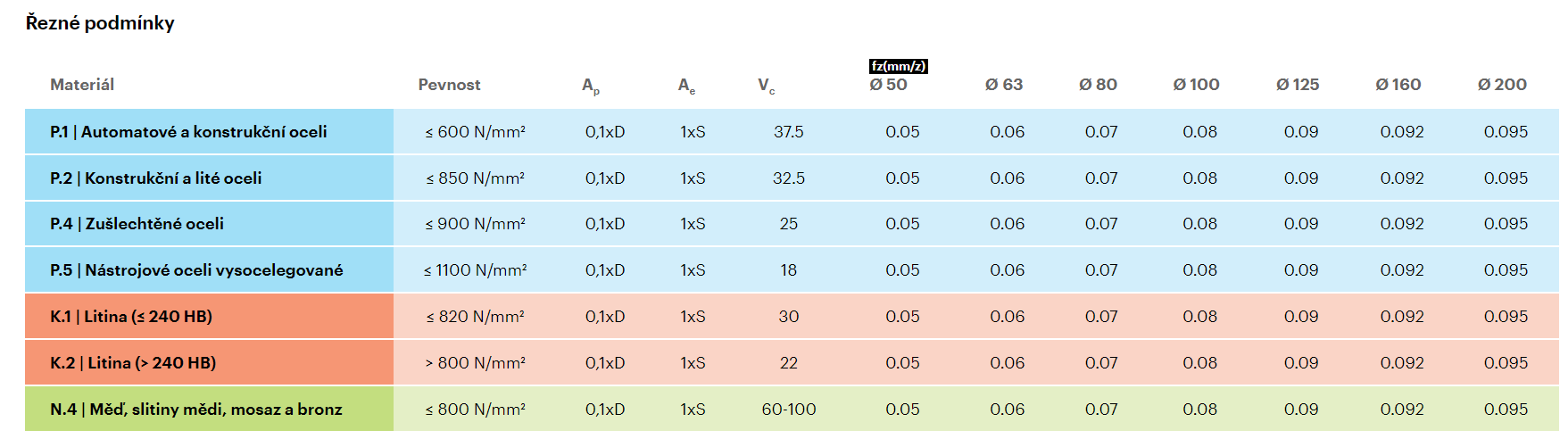Click the Řezné podmínky heading
1568x447 pixels.
[x=100, y=23]
